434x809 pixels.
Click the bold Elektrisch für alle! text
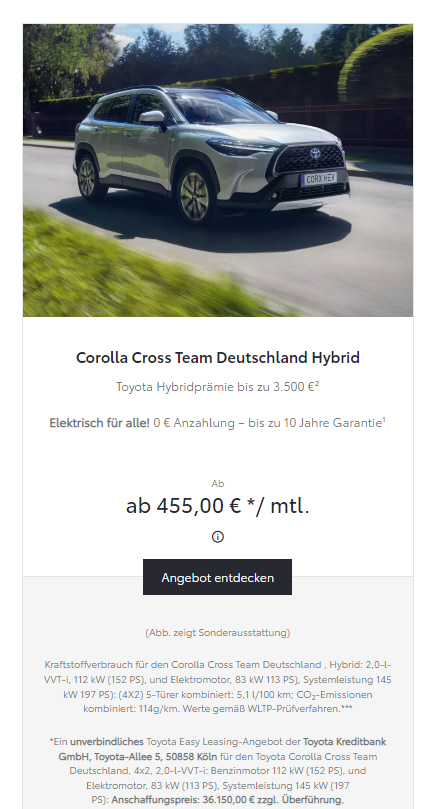[x=99, y=423]
